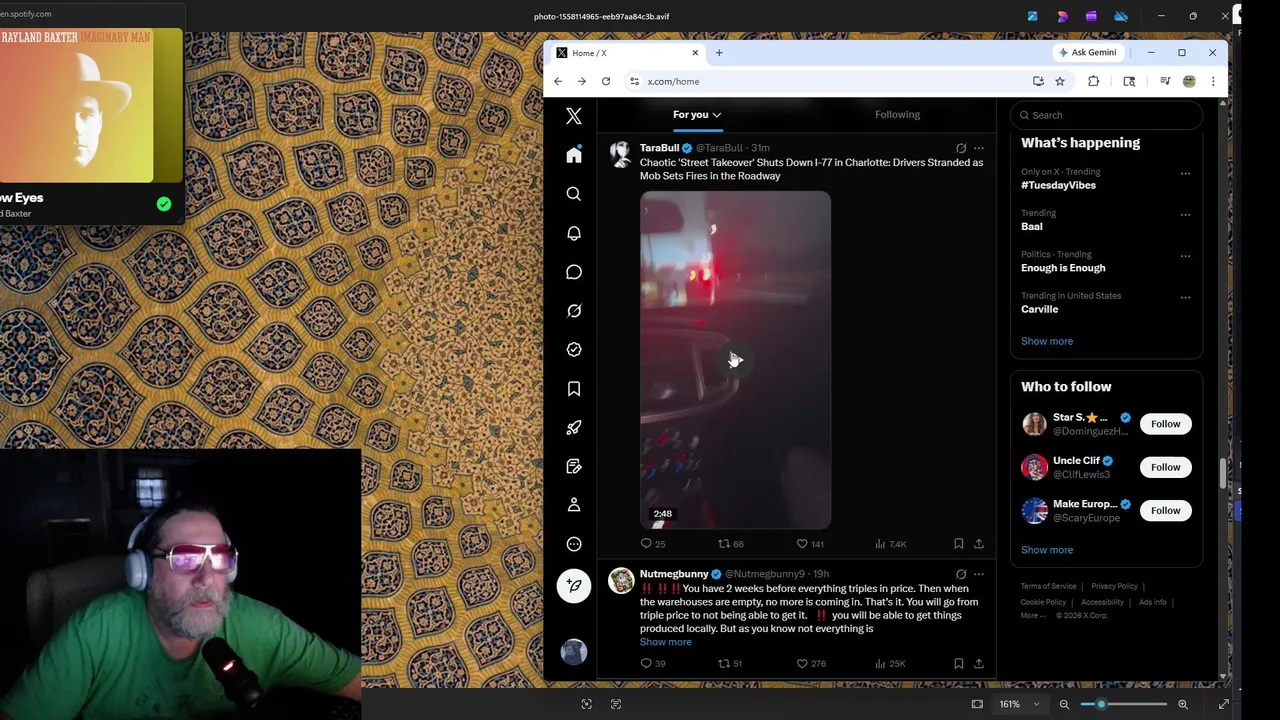This screenshot has height=720, width=1280.
Task: Open Premium rocket icon in X sidebar
Action: 574,428
